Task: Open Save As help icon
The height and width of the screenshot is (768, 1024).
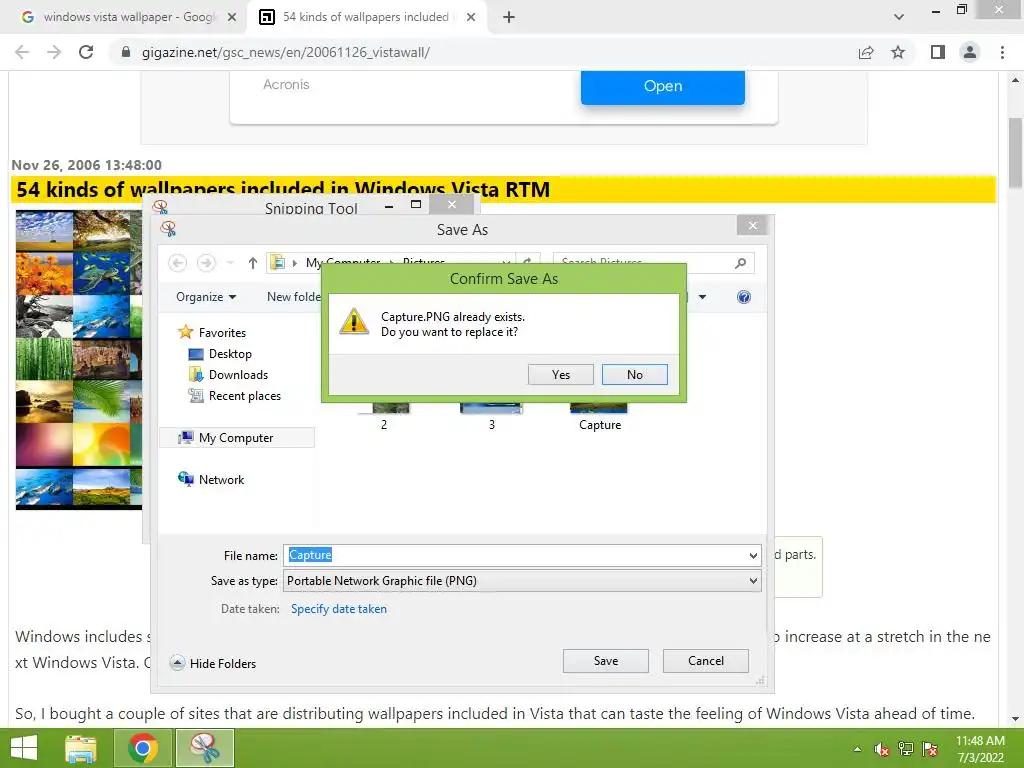Action: [743, 297]
